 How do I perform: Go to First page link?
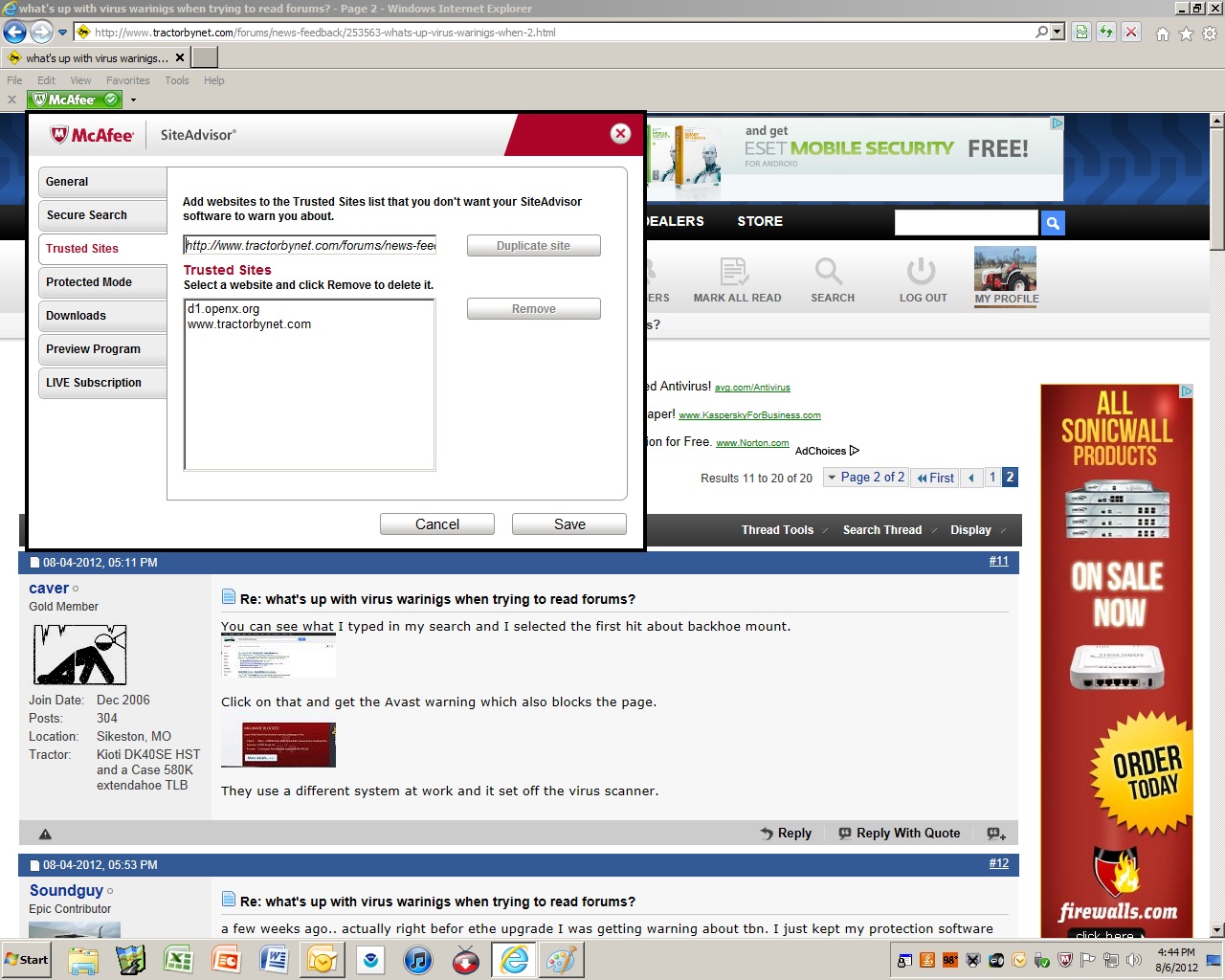[935, 478]
